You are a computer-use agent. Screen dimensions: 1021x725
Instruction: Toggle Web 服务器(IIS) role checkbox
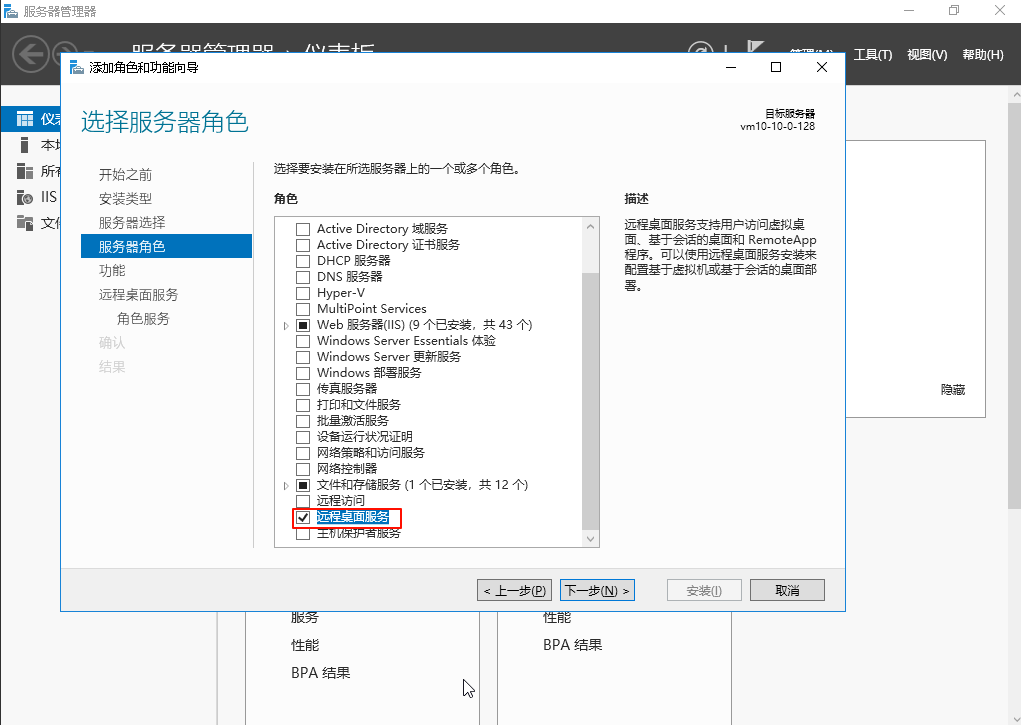(x=303, y=325)
